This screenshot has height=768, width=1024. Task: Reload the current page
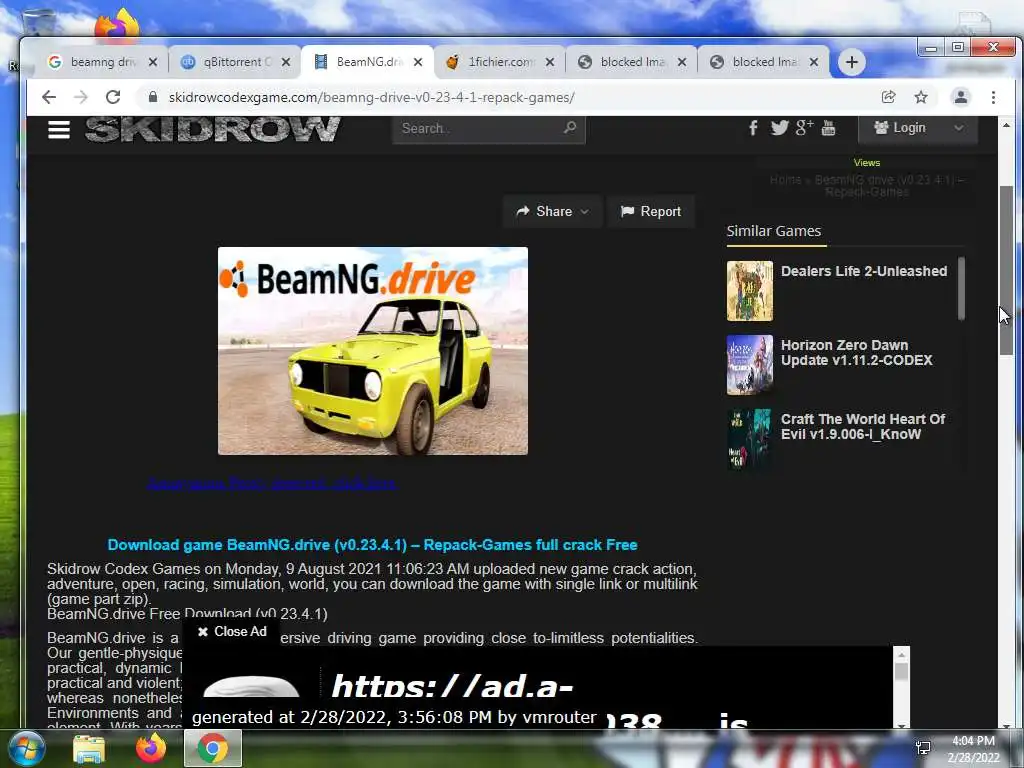(113, 97)
